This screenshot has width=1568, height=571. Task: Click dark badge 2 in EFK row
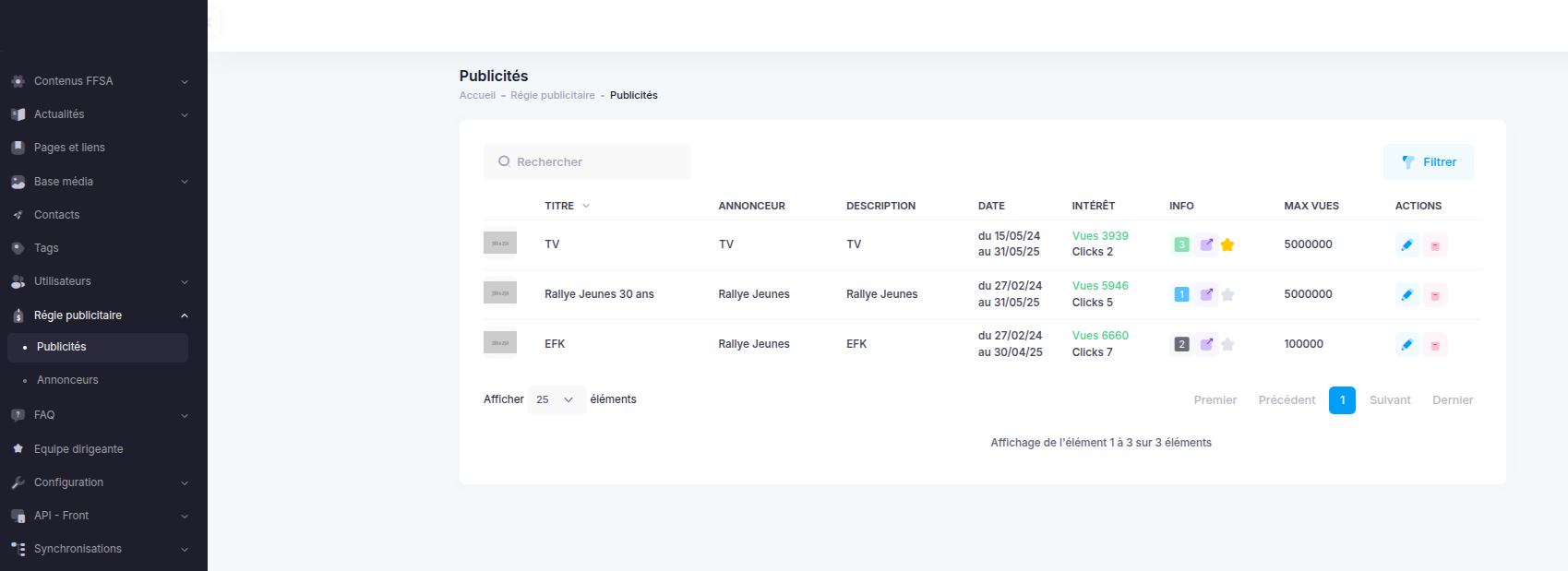click(1181, 344)
